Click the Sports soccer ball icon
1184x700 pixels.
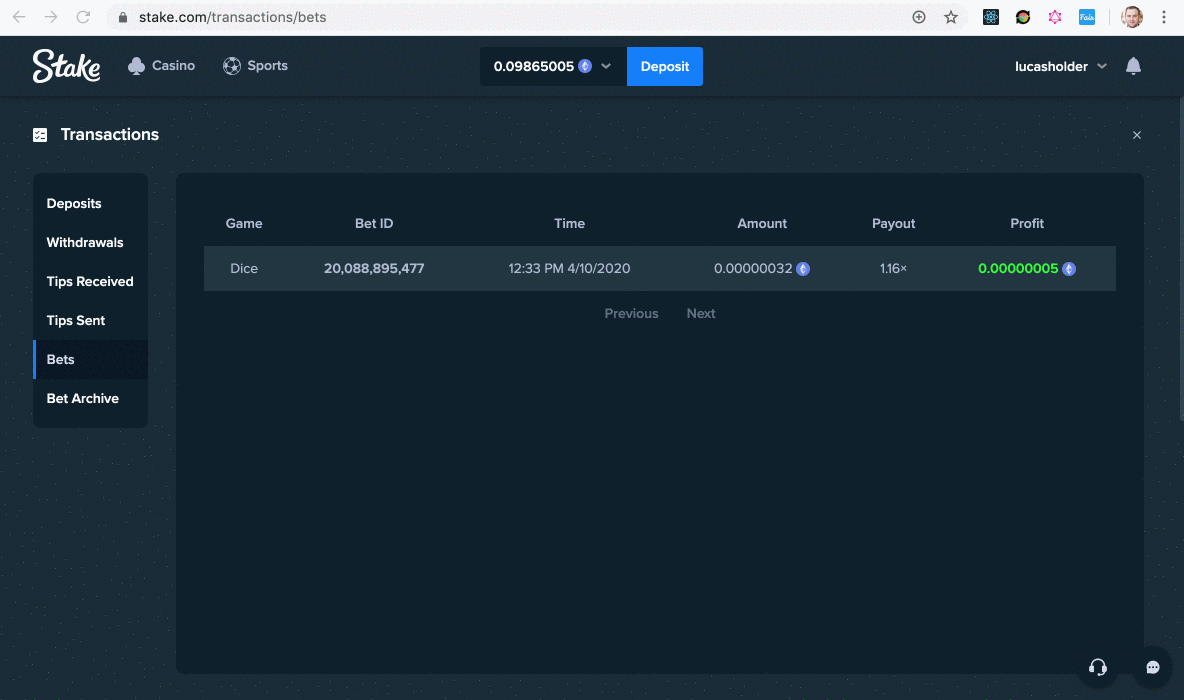(232, 66)
